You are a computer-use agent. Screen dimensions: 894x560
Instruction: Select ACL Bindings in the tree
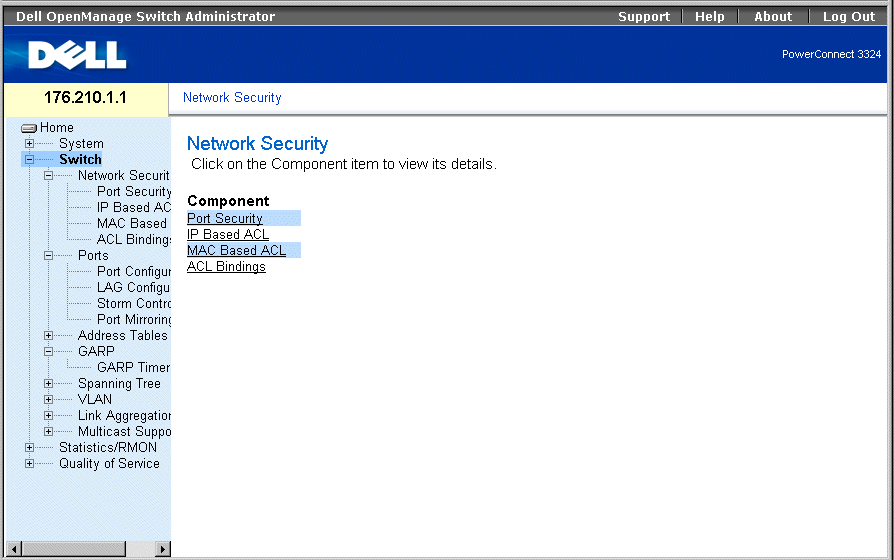pyautogui.click(x=133, y=239)
